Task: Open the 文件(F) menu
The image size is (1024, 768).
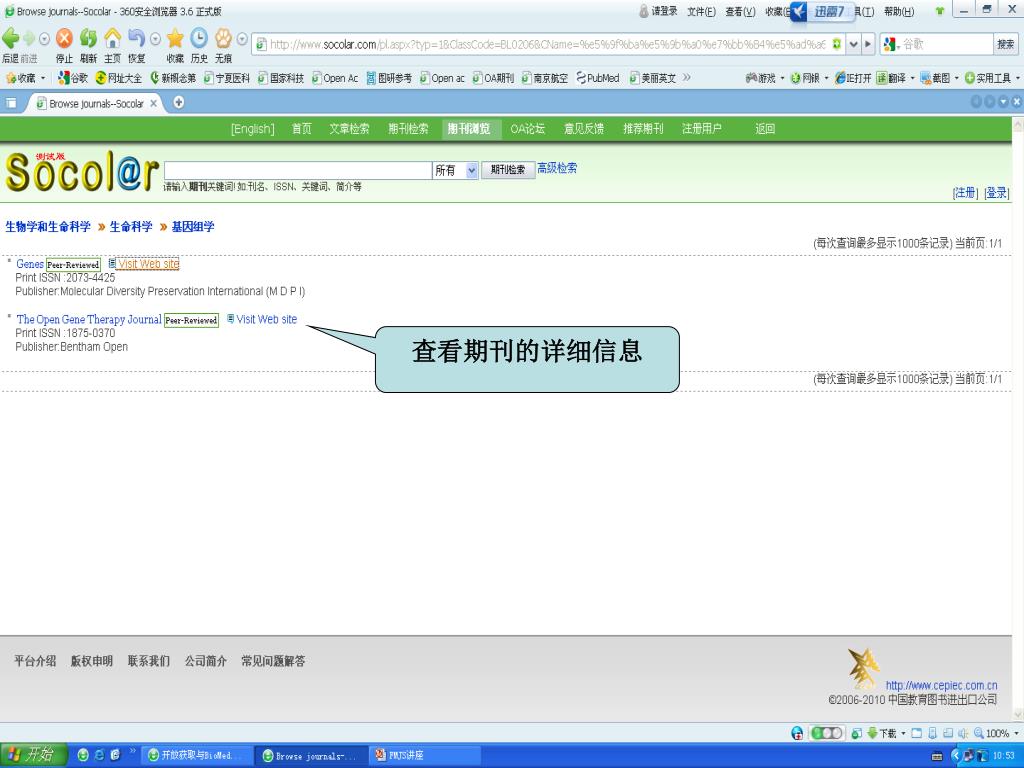Action: click(701, 11)
